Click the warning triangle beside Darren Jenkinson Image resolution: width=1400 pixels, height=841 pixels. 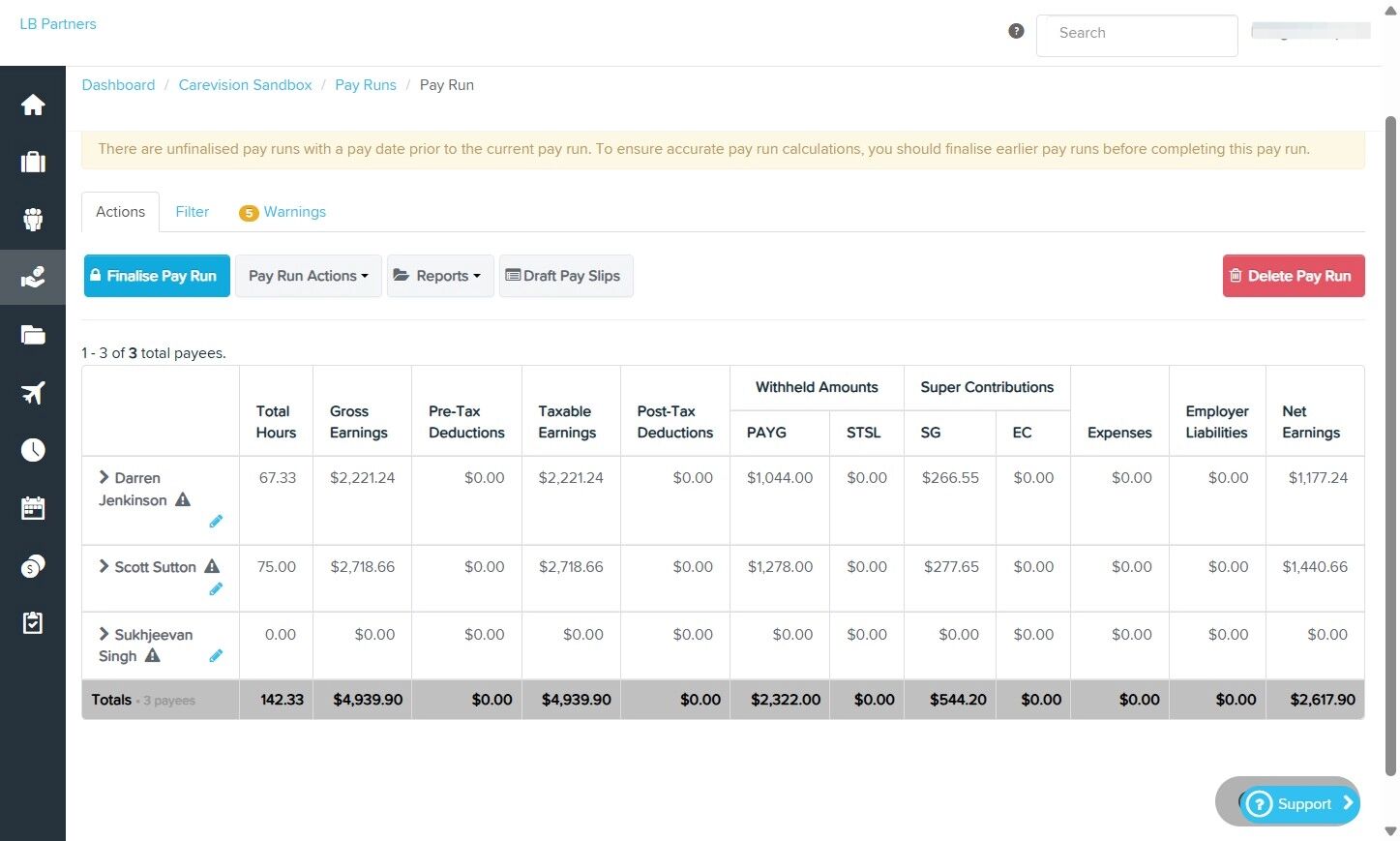point(183,500)
